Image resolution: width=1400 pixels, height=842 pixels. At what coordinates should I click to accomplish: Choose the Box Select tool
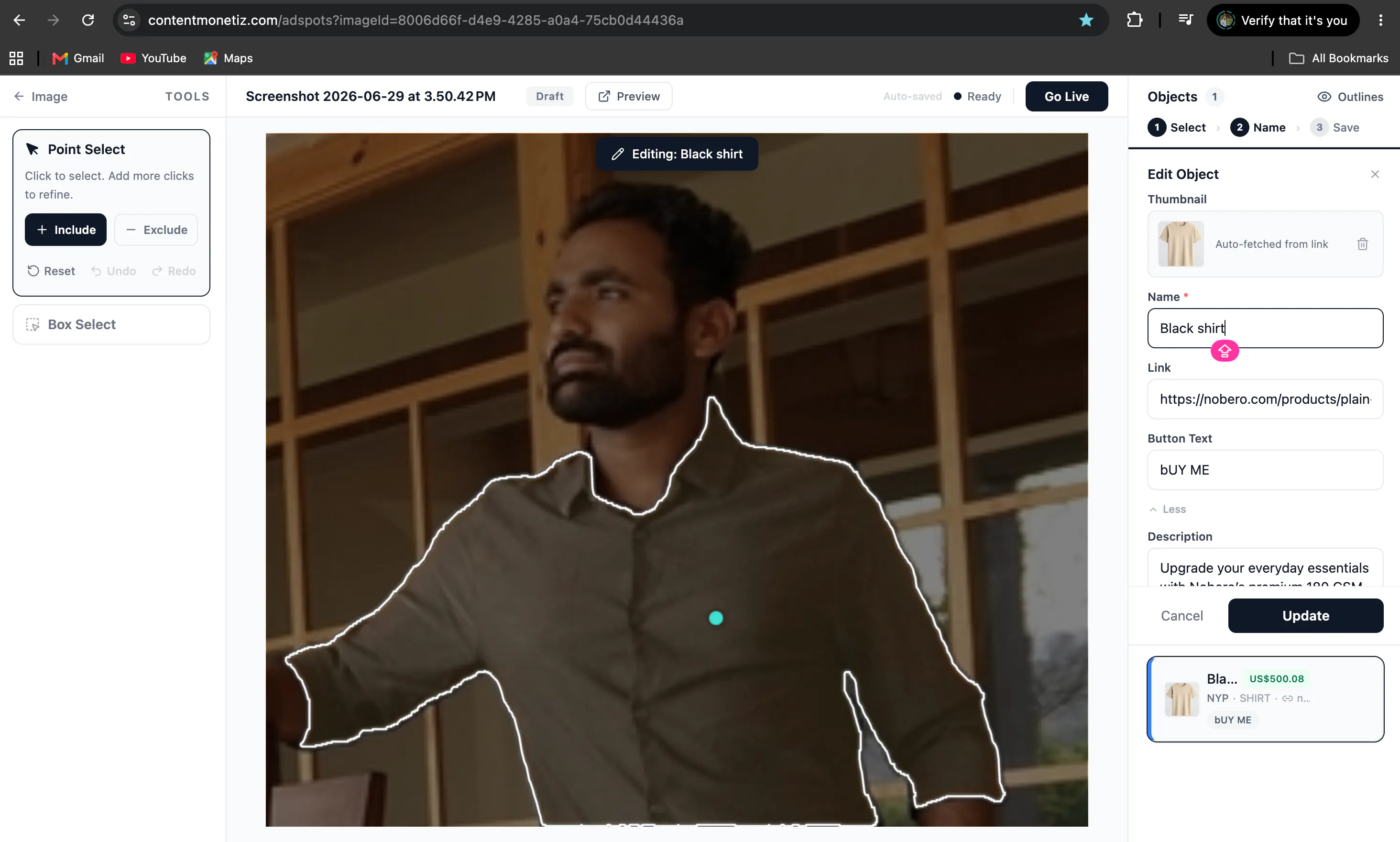tap(112, 324)
